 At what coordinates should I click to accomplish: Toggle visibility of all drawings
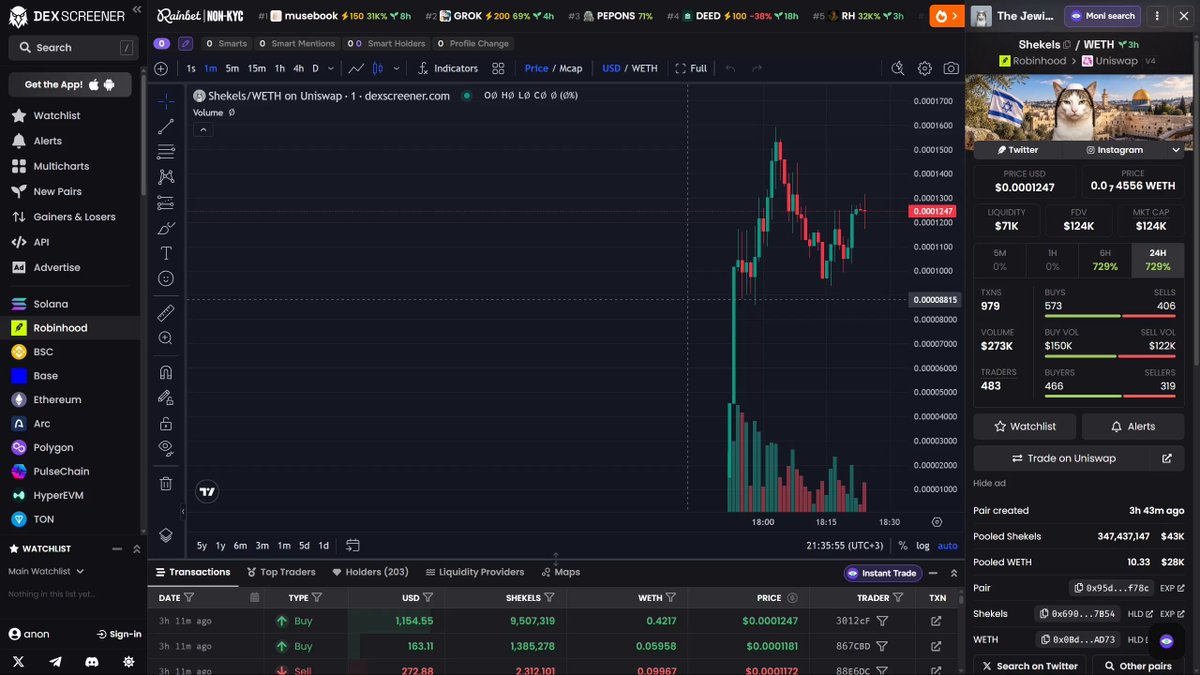(166, 447)
